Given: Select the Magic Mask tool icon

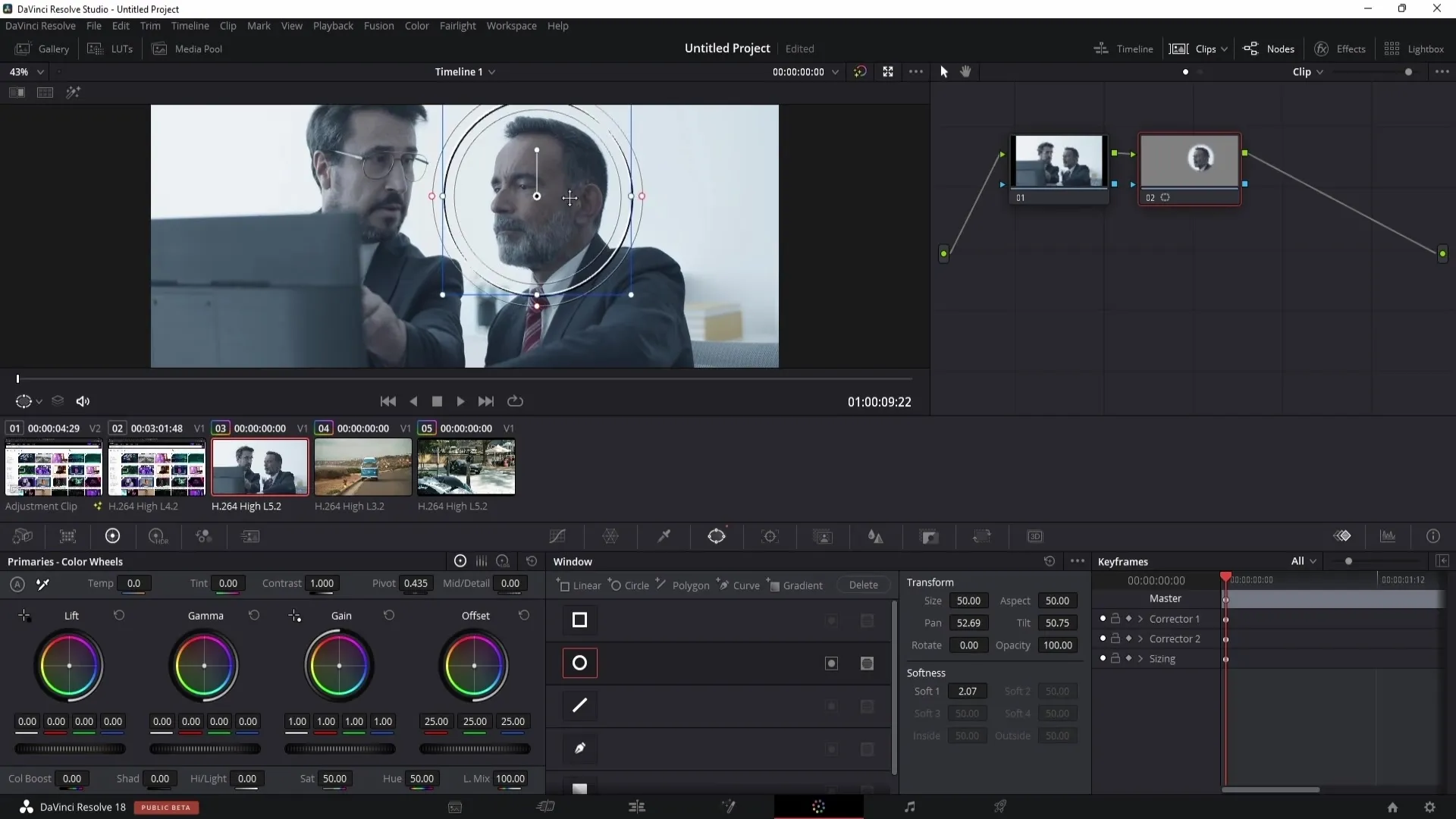Looking at the screenshot, I should click(824, 537).
